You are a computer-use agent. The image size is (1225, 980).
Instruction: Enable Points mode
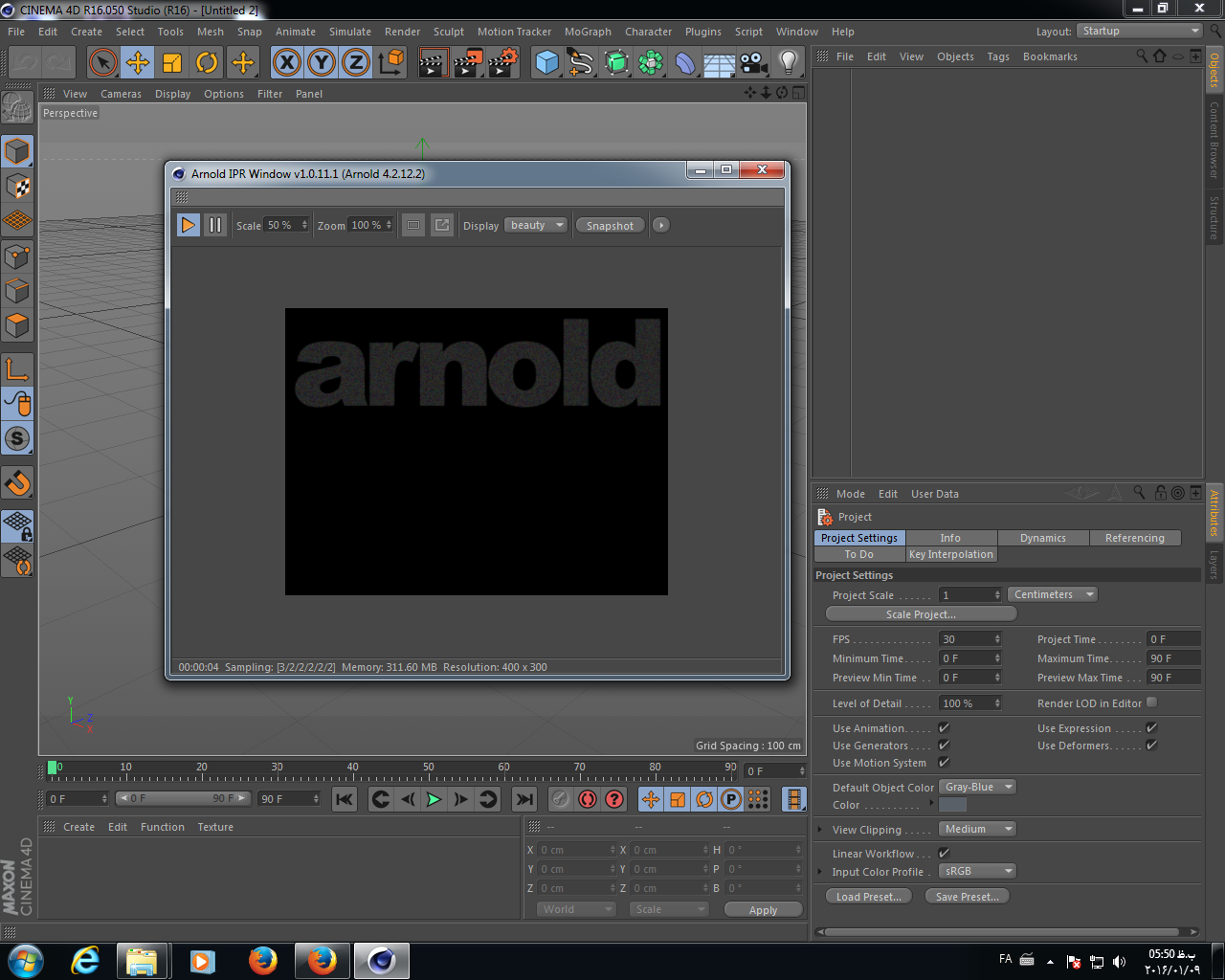tap(17, 256)
